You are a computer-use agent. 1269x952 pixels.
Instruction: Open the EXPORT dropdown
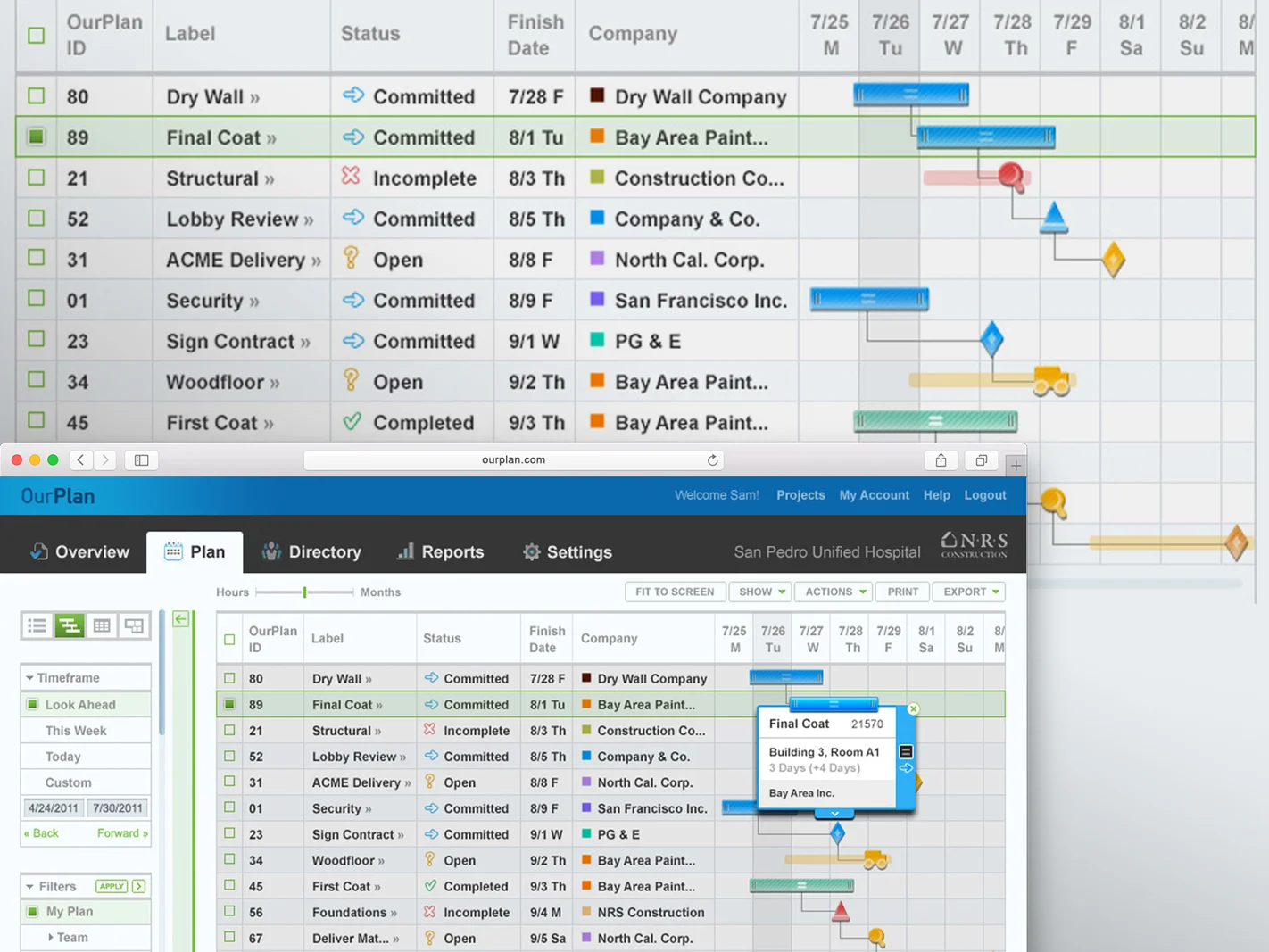coord(969,592)
